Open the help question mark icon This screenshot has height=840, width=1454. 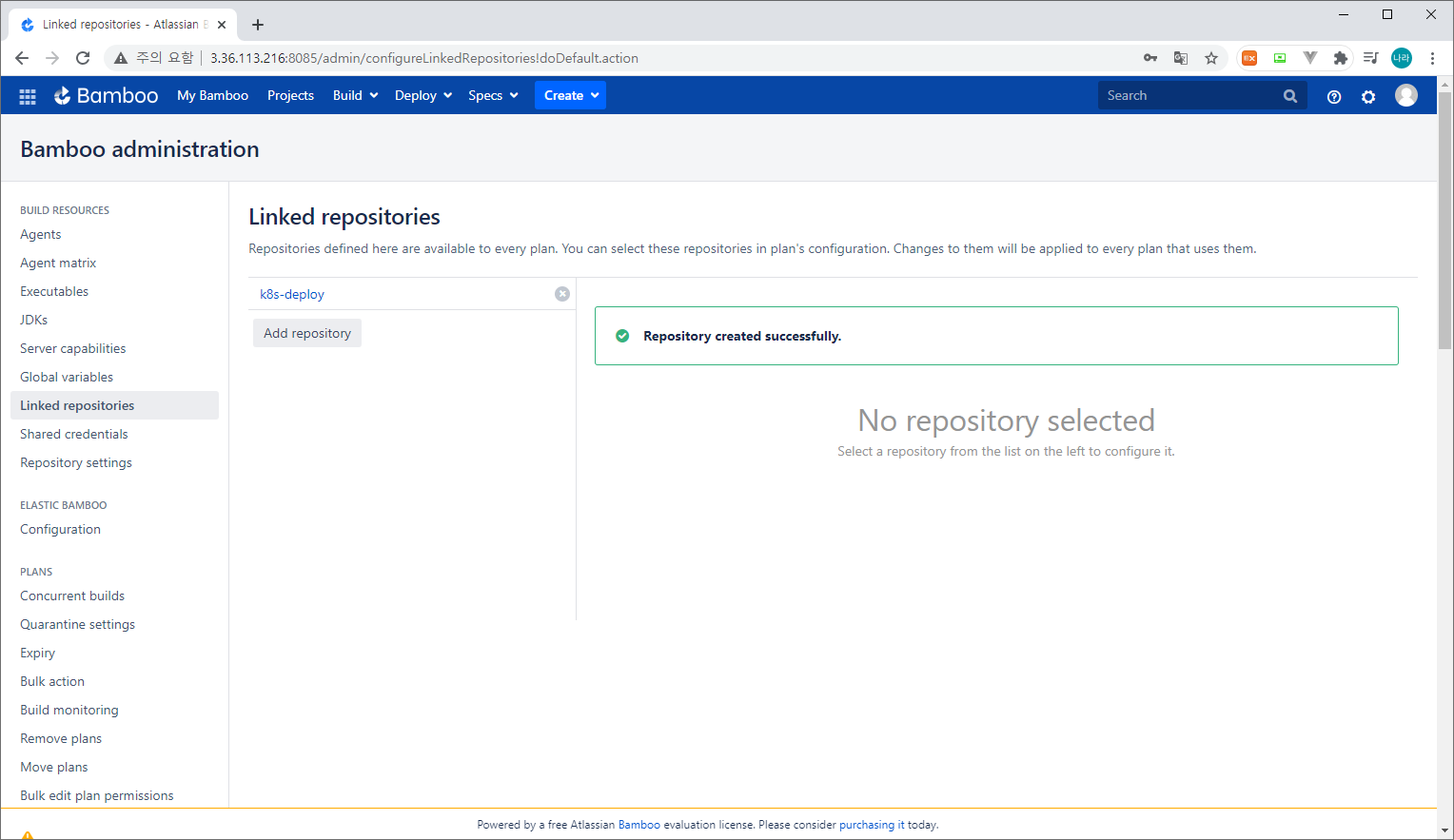[x=1334, y=96]
